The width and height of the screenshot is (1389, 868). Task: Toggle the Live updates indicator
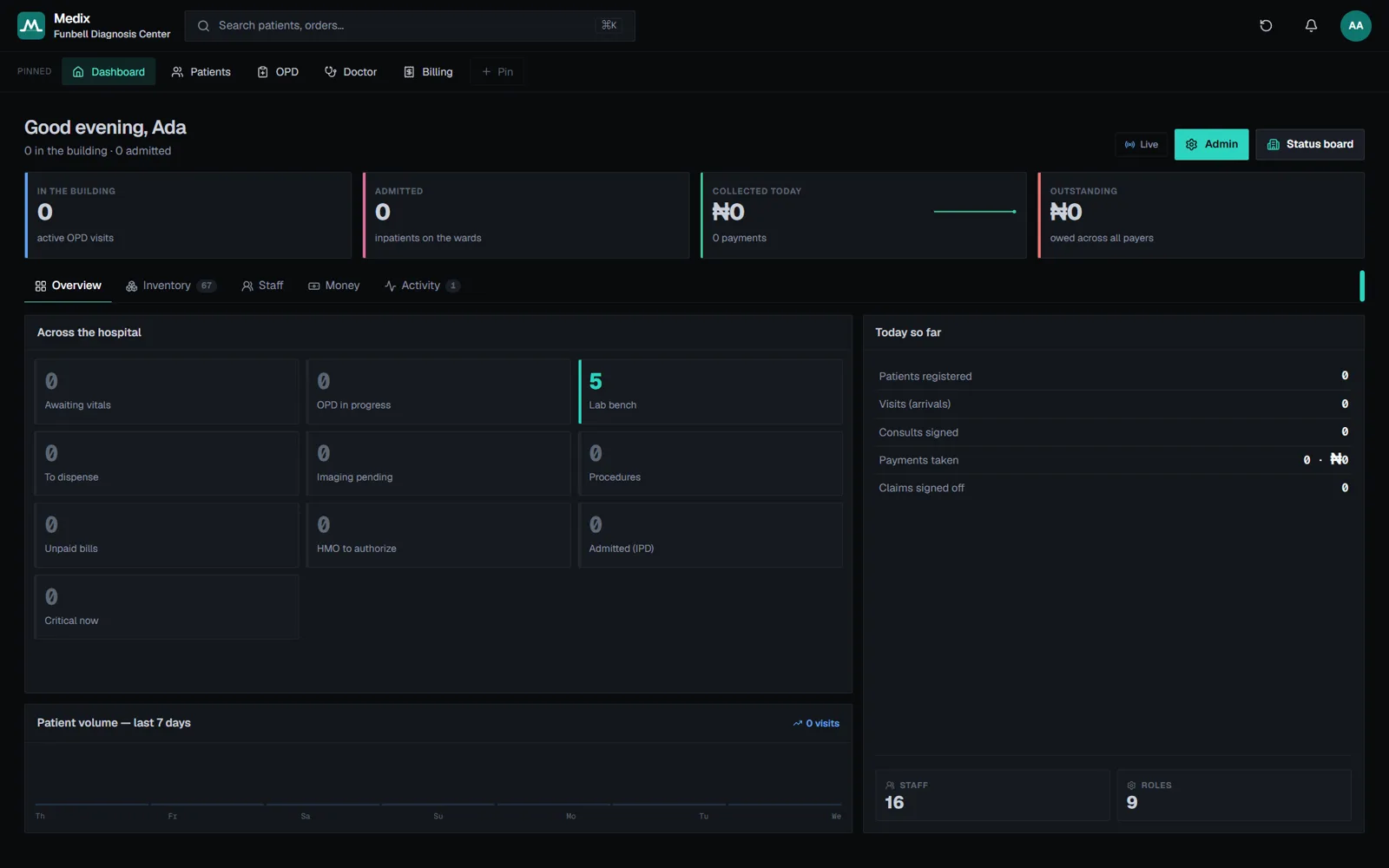point(1141,144)
